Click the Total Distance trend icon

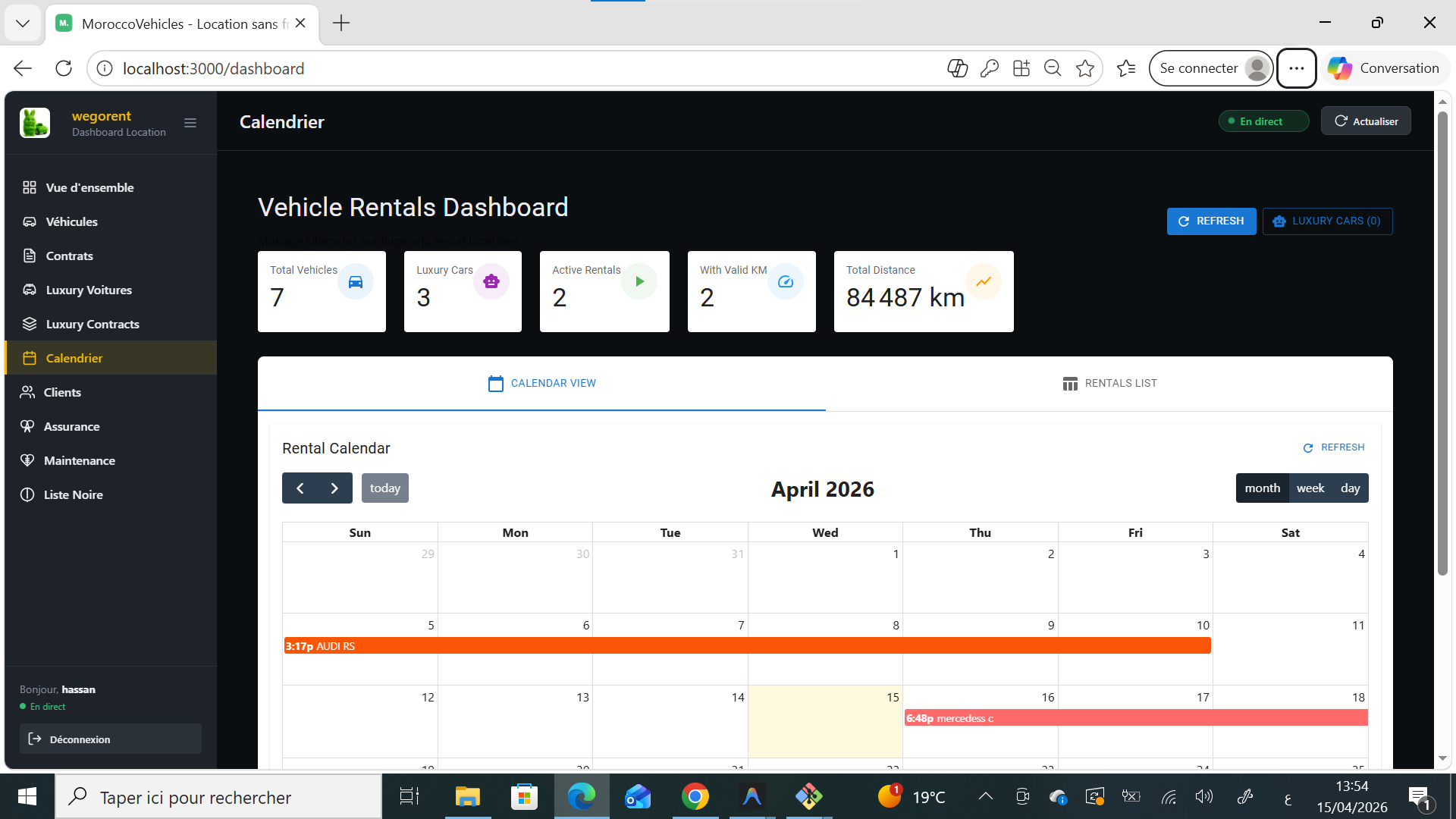point(984,282)
